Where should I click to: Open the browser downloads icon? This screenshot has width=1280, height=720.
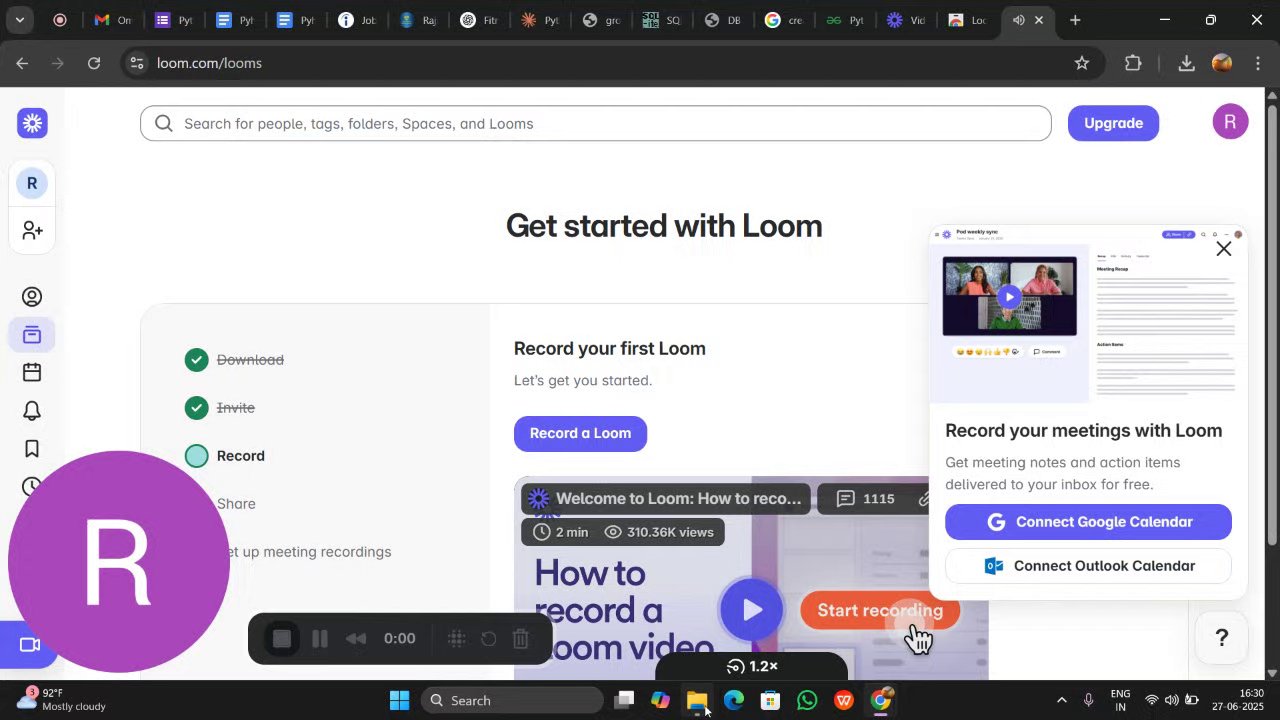[1186, 63]
